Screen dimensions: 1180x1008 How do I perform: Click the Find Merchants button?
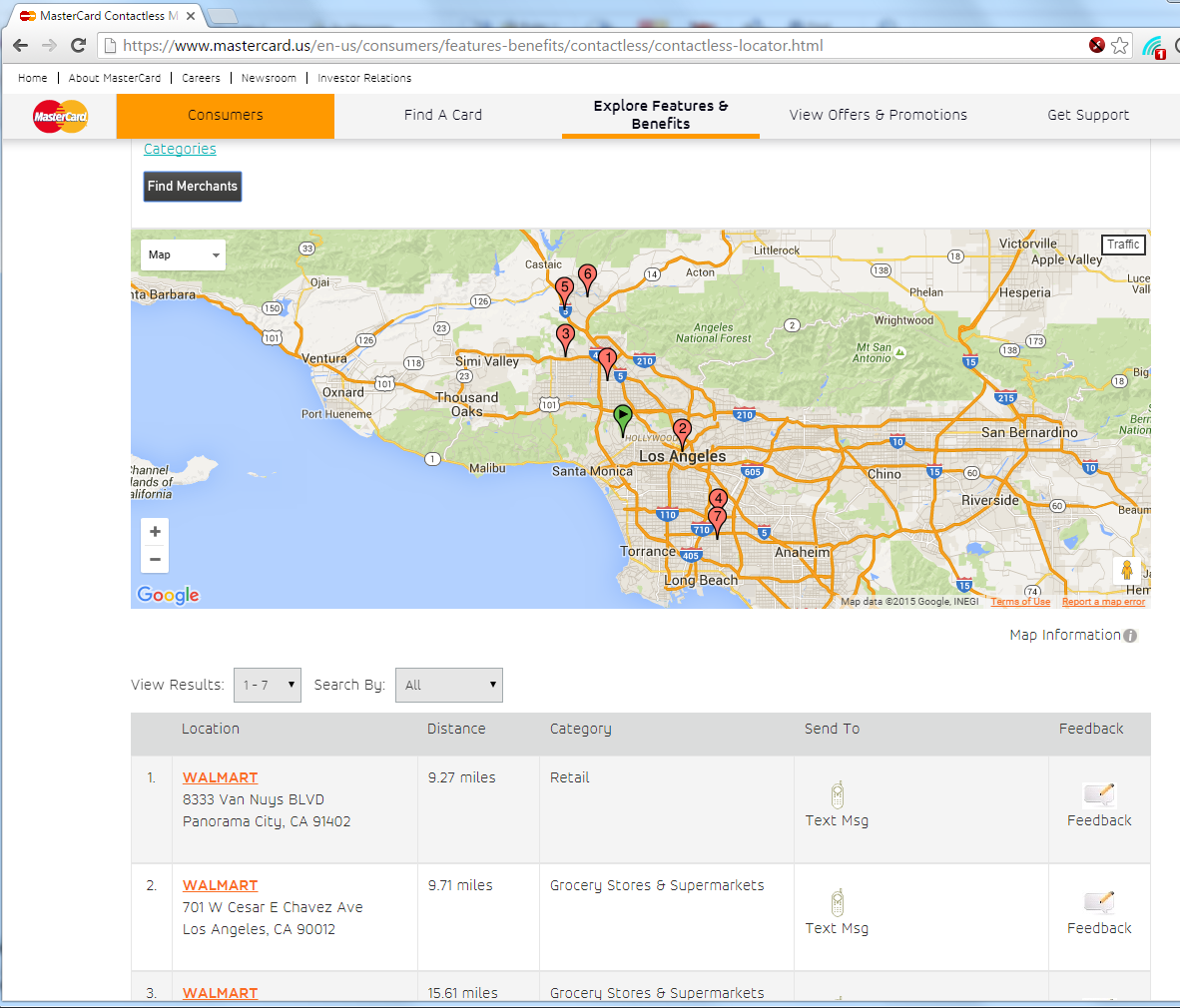pos(193,187)
